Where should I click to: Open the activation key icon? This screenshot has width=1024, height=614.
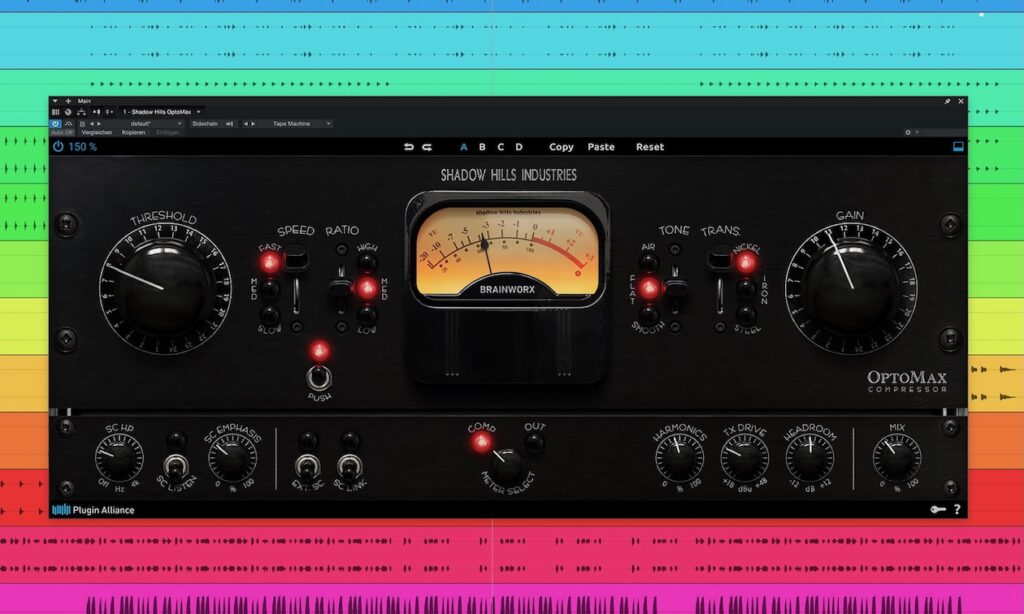click(938, 509)
